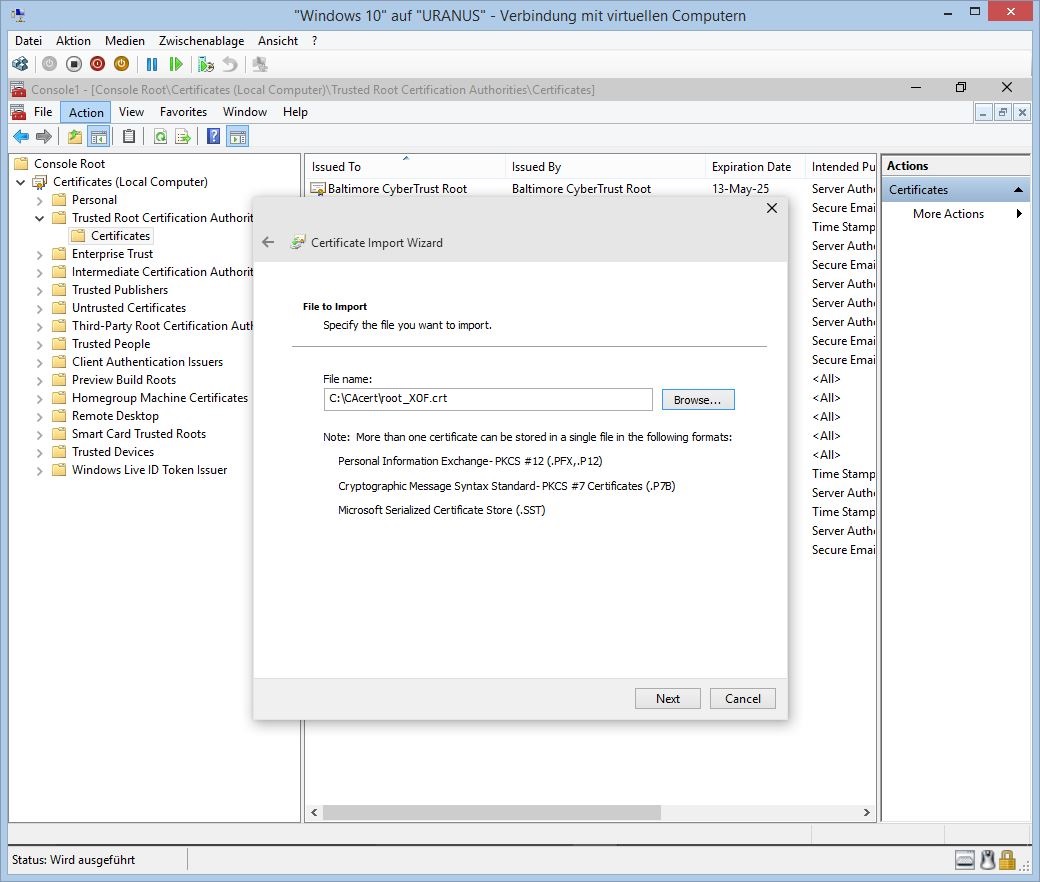The width and height of the screenshot is (1040, 882).
Task: Collapse the Trusted Root Certification Authorities node
Action: click(40, 218)
